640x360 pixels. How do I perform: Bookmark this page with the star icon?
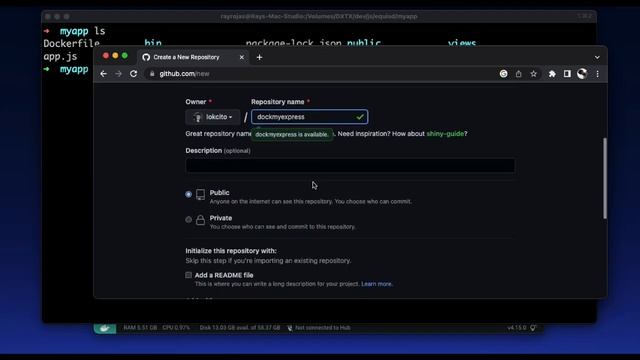(x=533, y=74)
